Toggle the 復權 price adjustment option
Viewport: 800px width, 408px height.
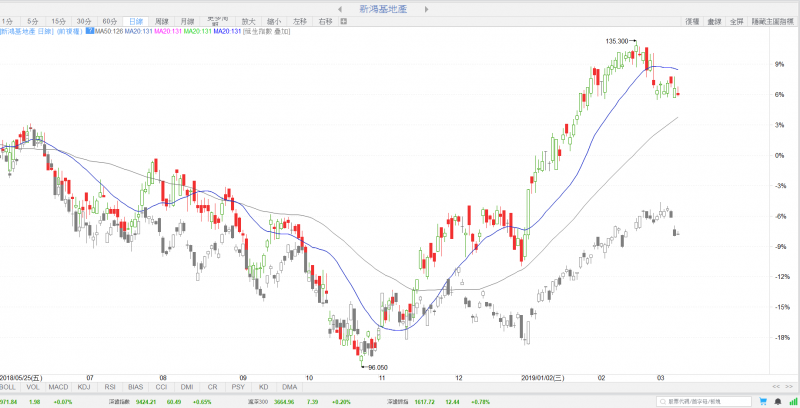(692, 21)
